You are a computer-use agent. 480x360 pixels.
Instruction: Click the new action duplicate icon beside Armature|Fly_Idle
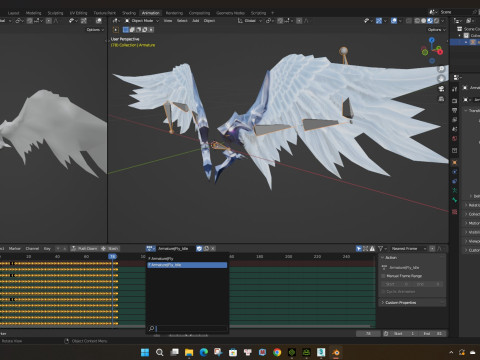click(x=206, y=248)
